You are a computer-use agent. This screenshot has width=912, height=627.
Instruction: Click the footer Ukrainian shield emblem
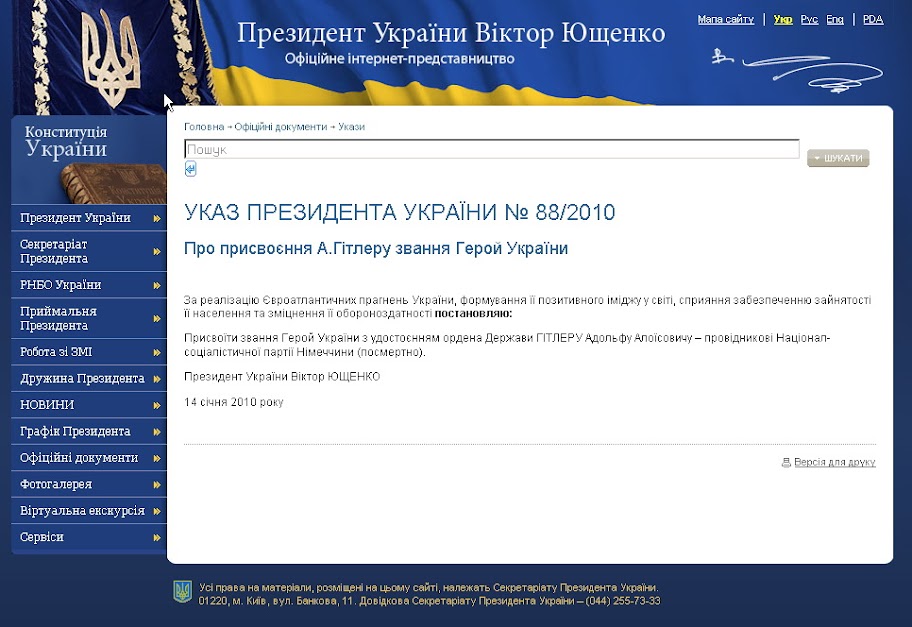(x=183, y=592)
